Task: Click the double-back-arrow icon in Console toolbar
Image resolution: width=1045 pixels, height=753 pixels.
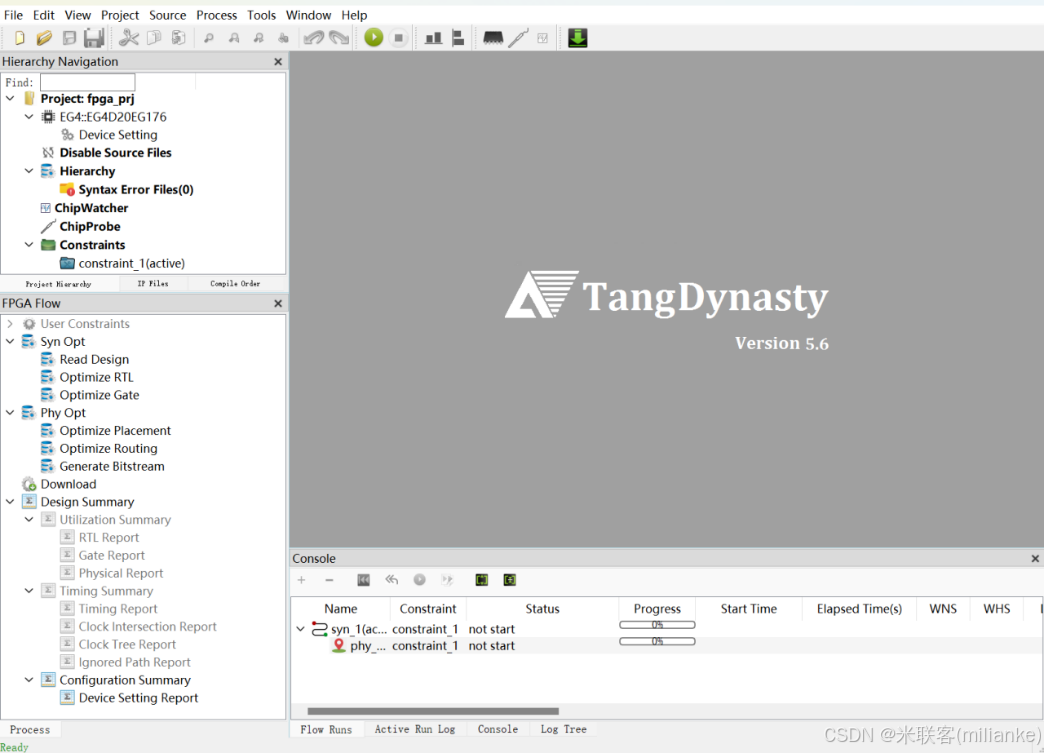Action: click(392, 580)
